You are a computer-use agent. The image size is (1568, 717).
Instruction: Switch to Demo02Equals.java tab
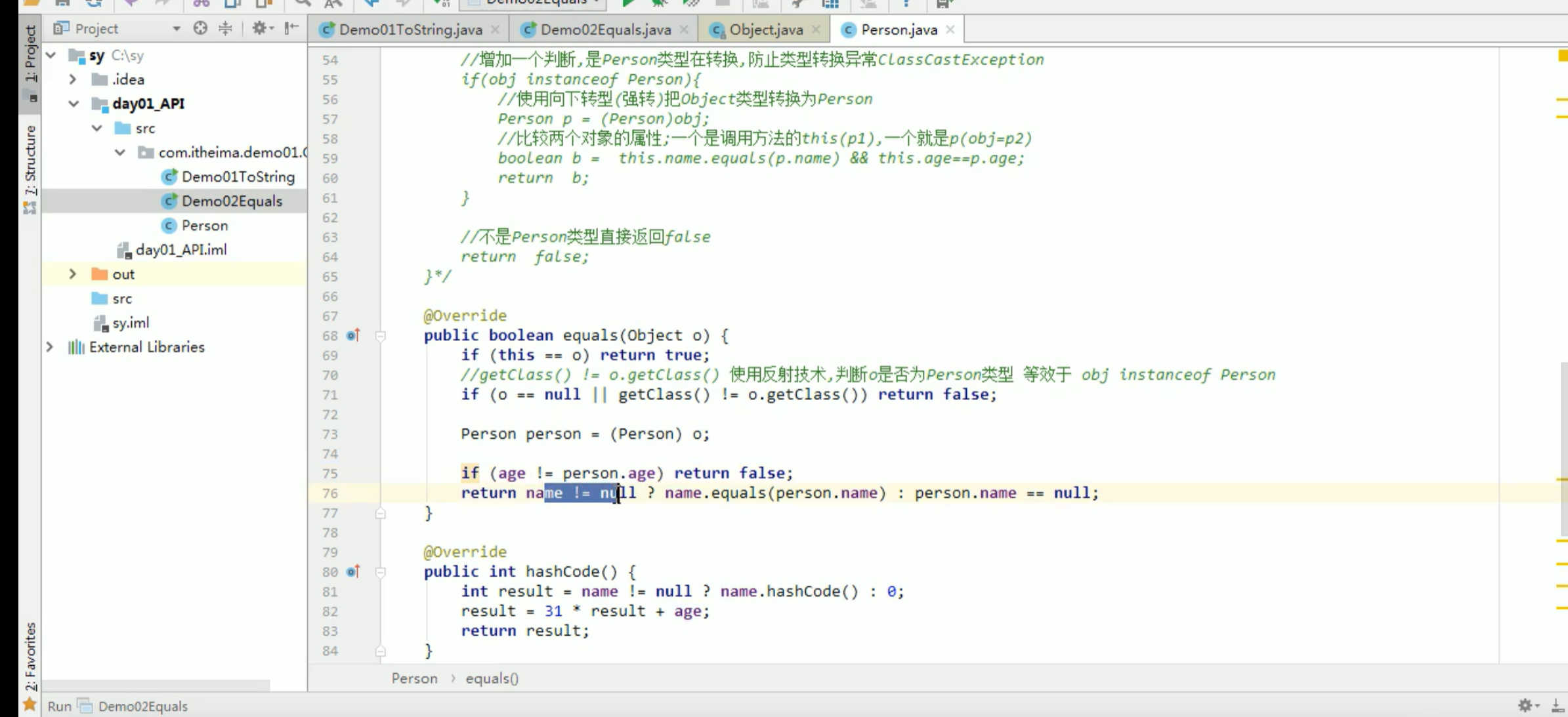tap(604, 30)
